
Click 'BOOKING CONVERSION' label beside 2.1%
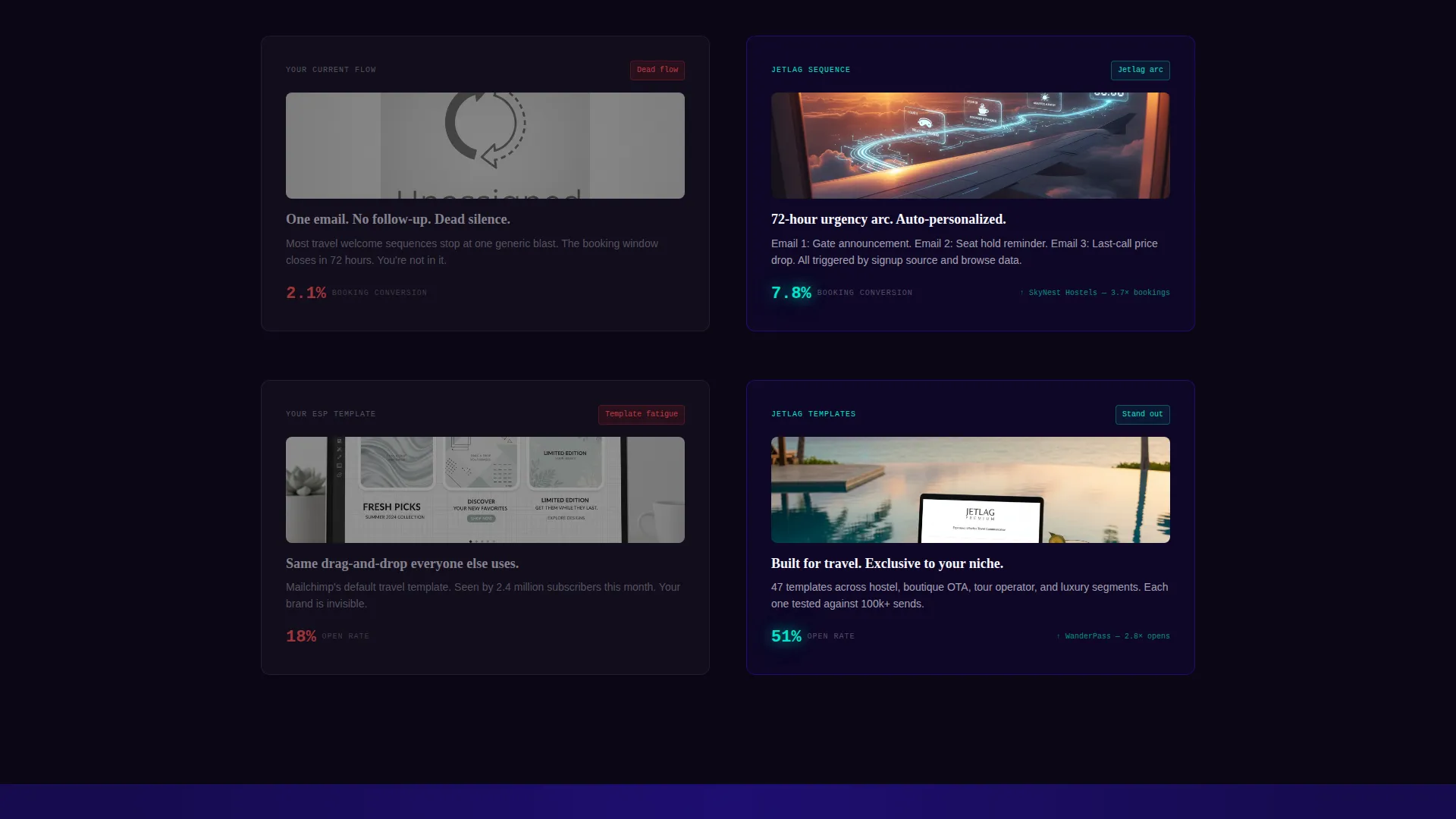379,293
